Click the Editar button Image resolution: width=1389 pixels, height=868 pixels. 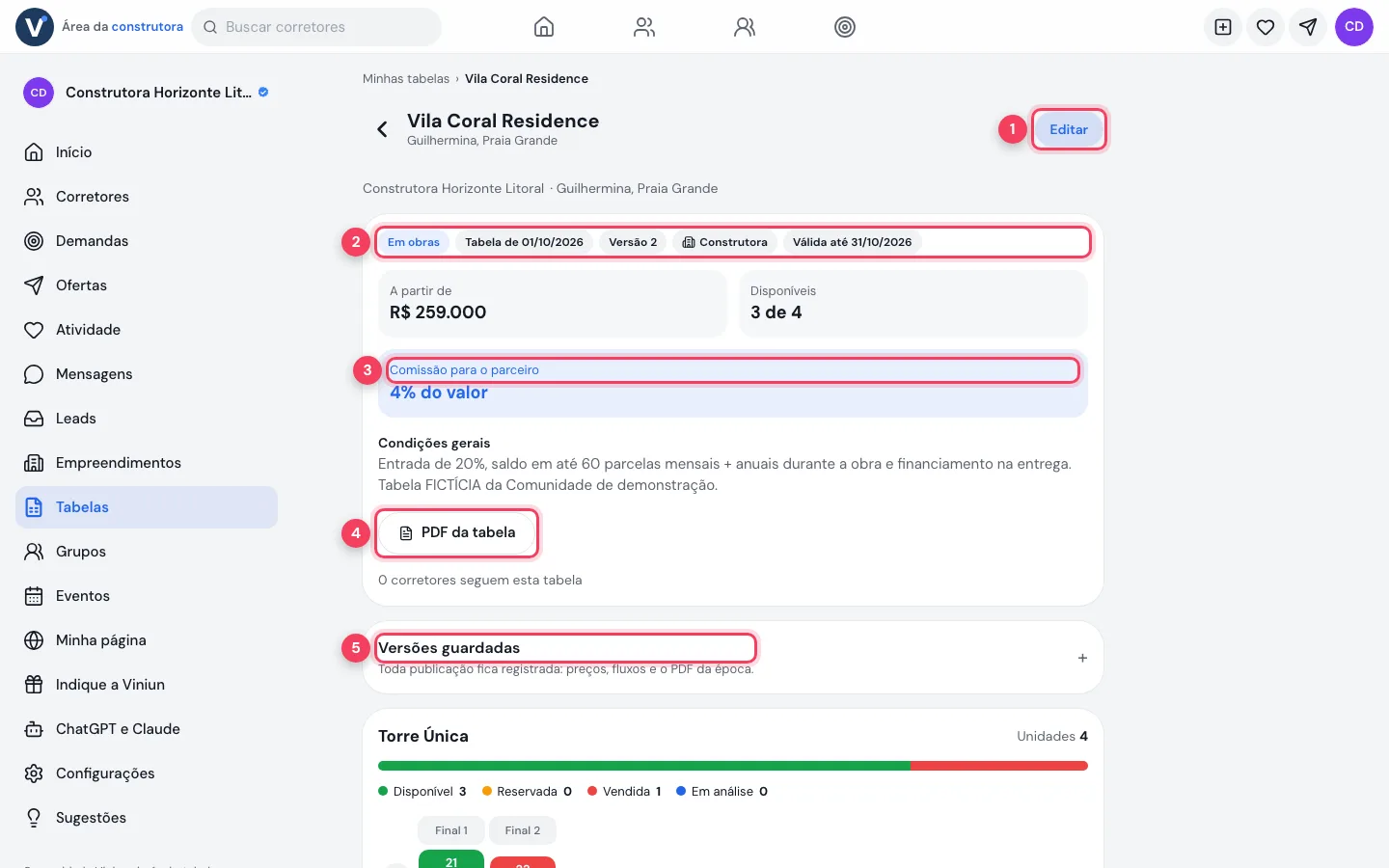coord(1069,129)
